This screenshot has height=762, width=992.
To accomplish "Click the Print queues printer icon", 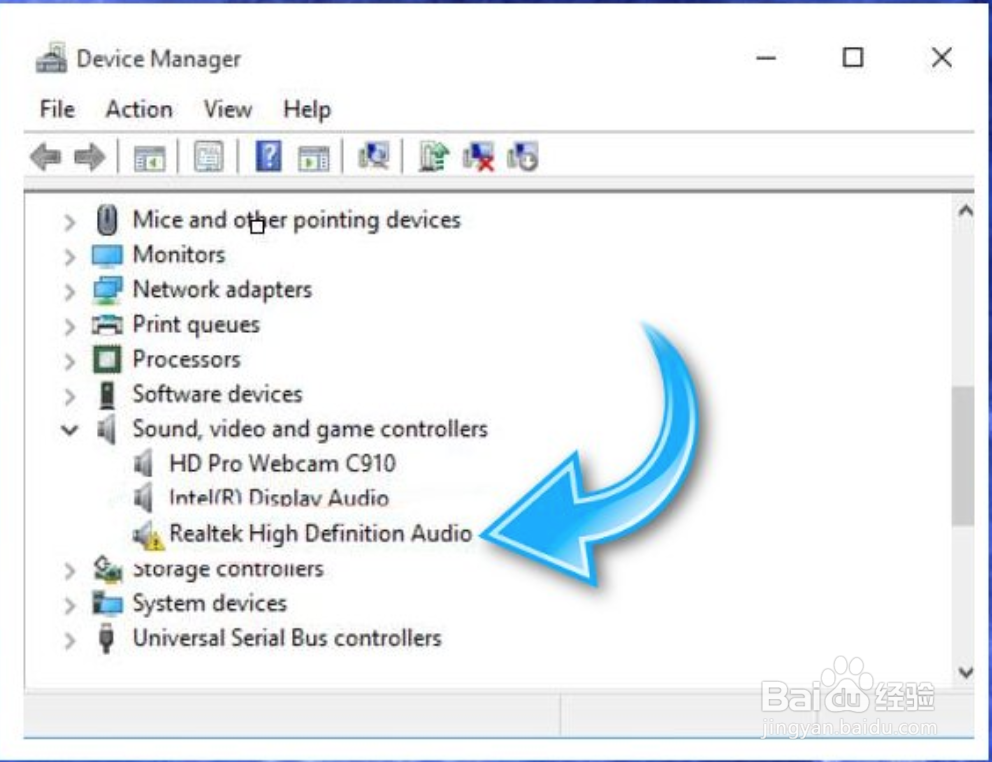I will (107, 325).
